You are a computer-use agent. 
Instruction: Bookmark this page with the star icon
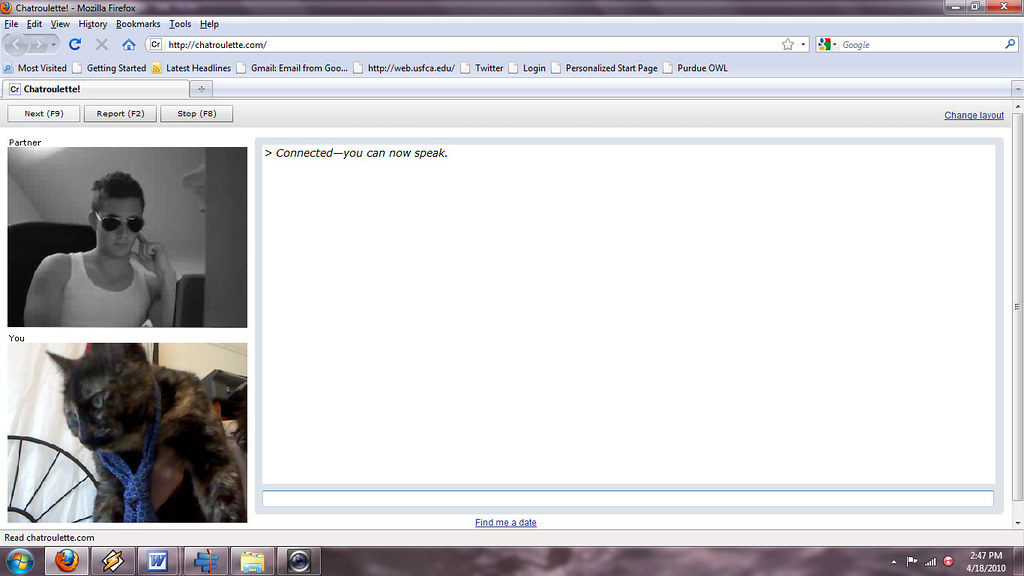788,44
